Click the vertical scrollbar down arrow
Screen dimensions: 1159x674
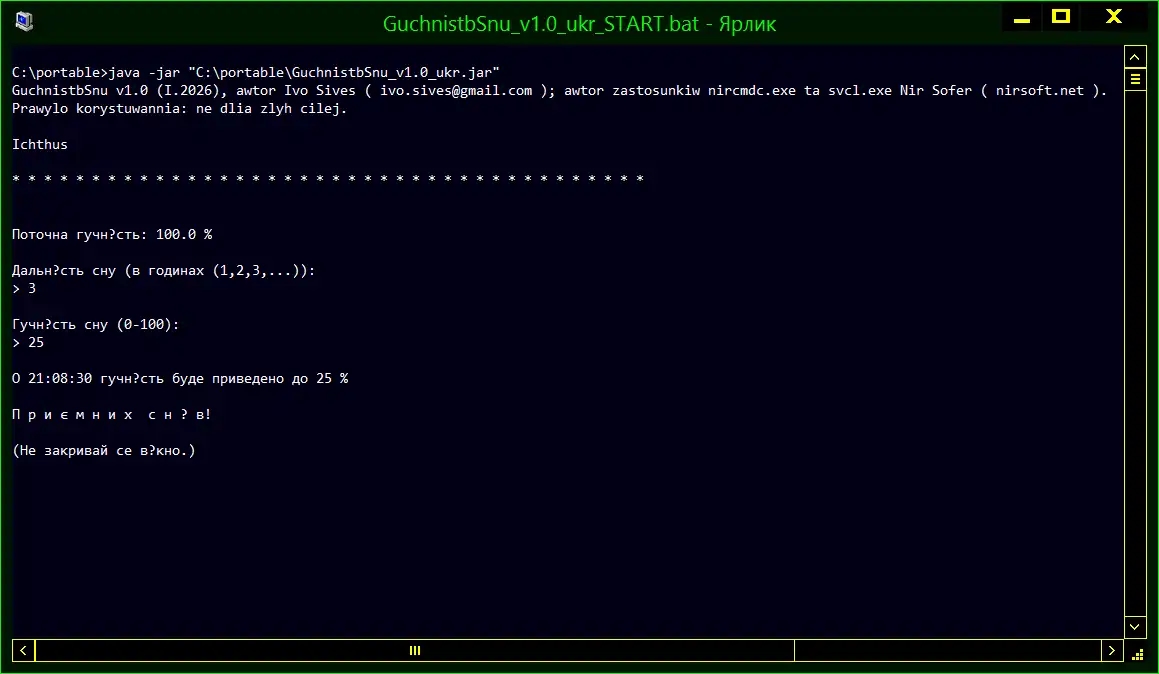(1135, 627)
